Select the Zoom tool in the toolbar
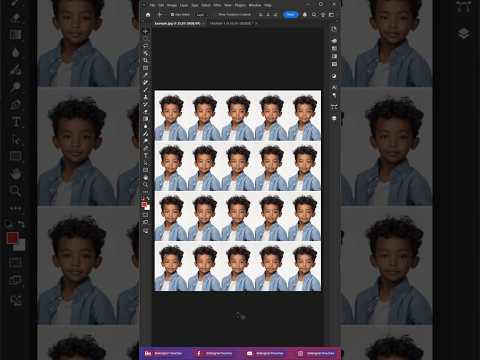 [145, 184]
